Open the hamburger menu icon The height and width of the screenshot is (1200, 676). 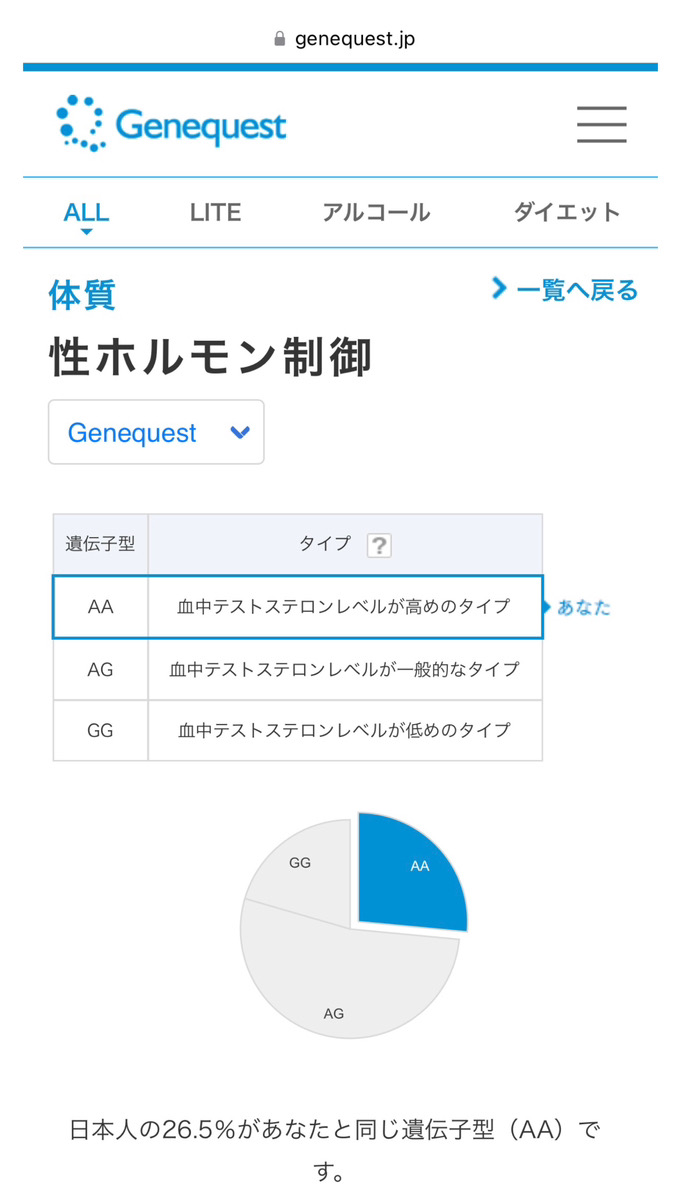point(601,124)
